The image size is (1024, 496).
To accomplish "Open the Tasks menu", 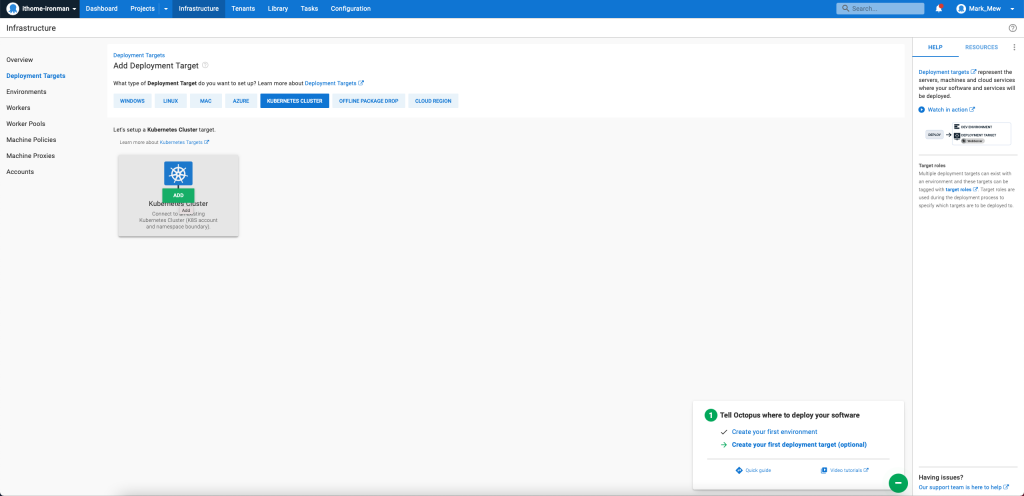I will 310,8.
